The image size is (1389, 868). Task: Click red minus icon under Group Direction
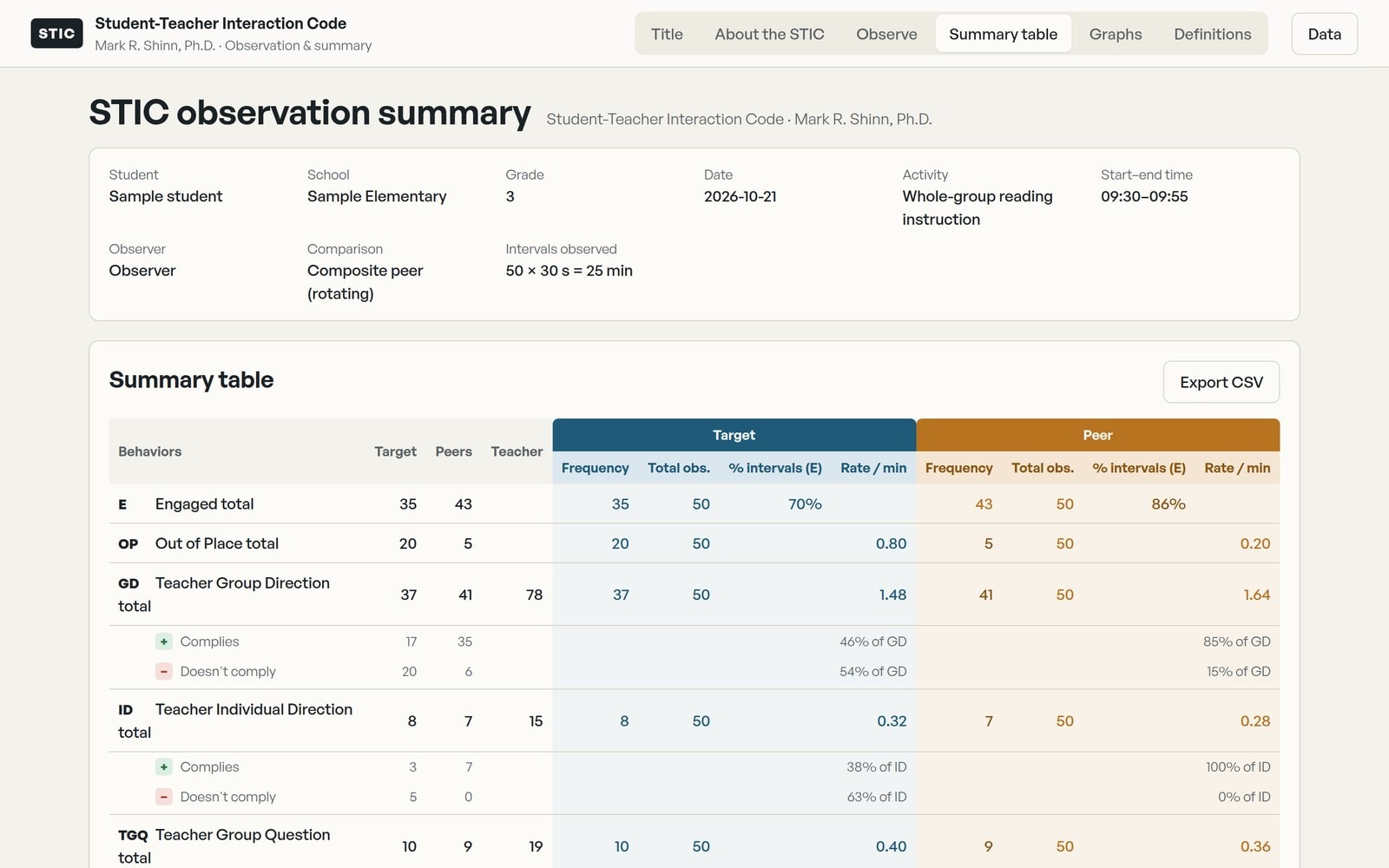click(x=164, y=671)
